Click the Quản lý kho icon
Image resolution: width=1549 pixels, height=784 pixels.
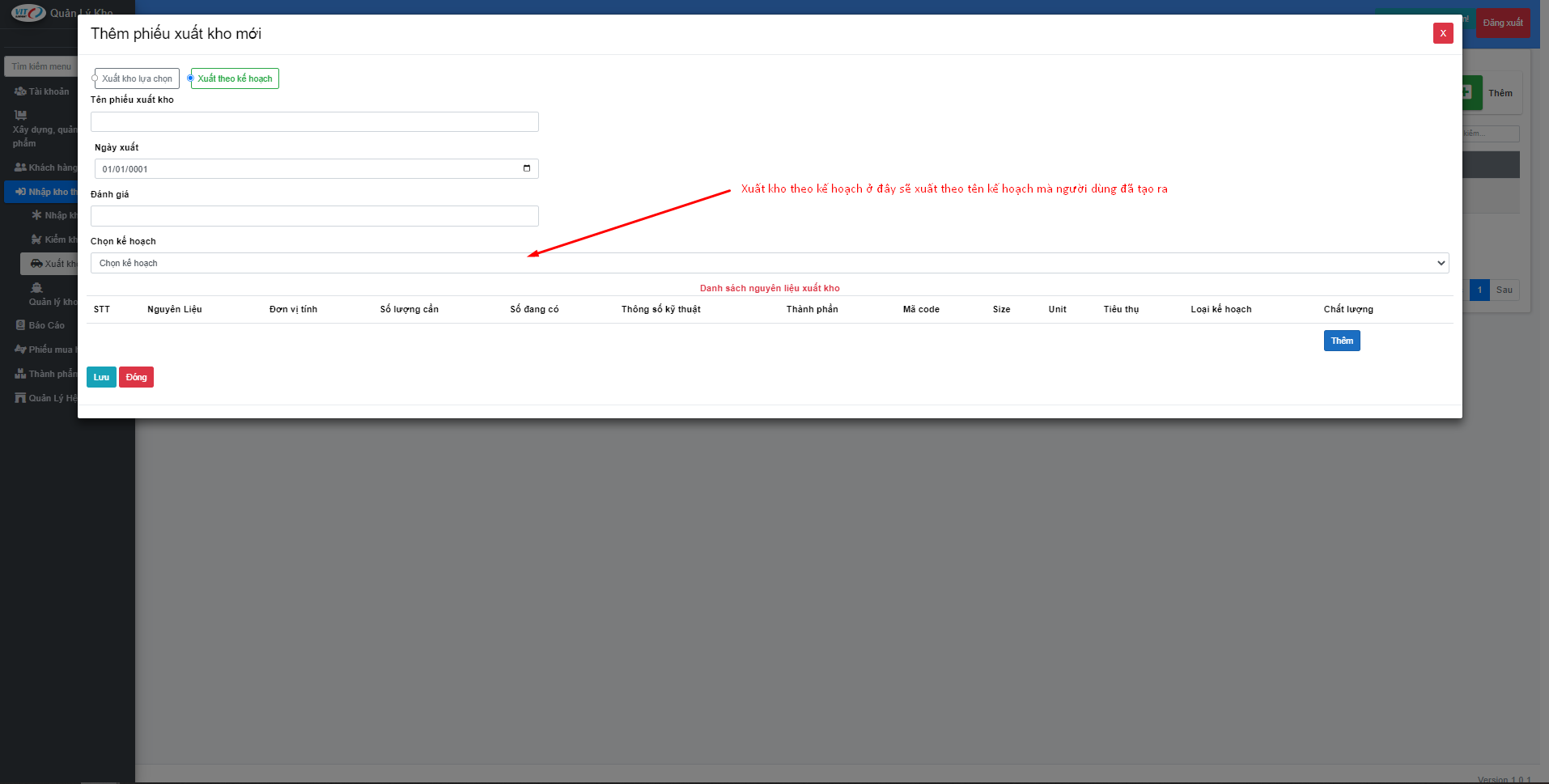(x=36, y=288)
